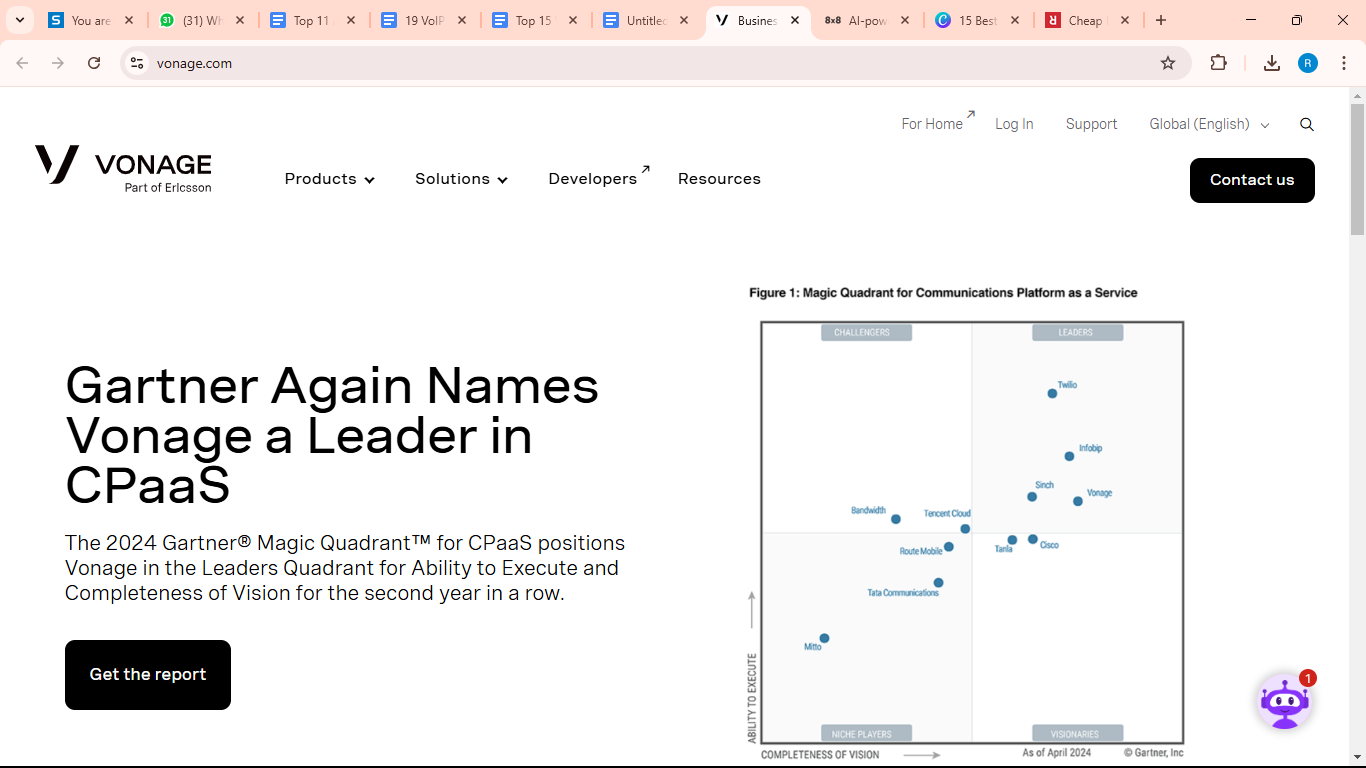
Task: Click the scrollbar up arrow
Action: (1357, 96)
